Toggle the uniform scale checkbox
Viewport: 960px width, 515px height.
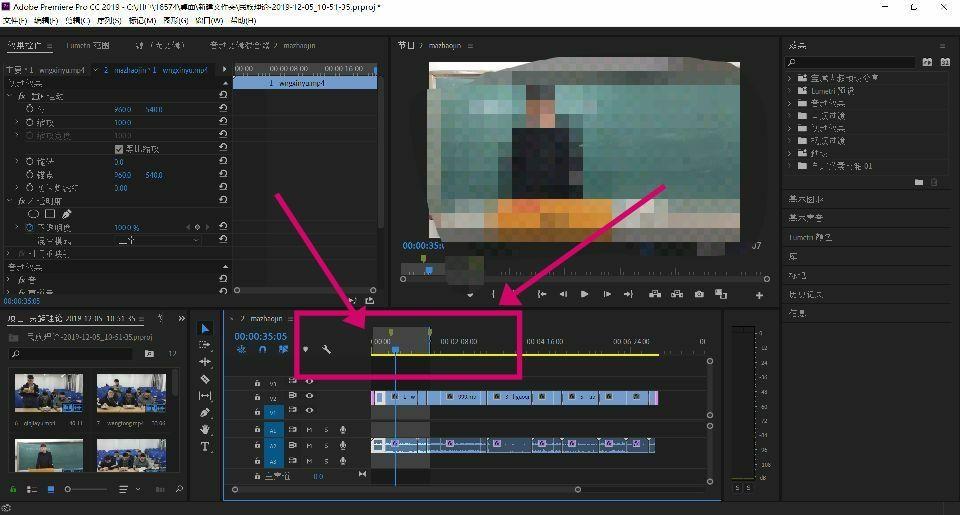[119, 149]
